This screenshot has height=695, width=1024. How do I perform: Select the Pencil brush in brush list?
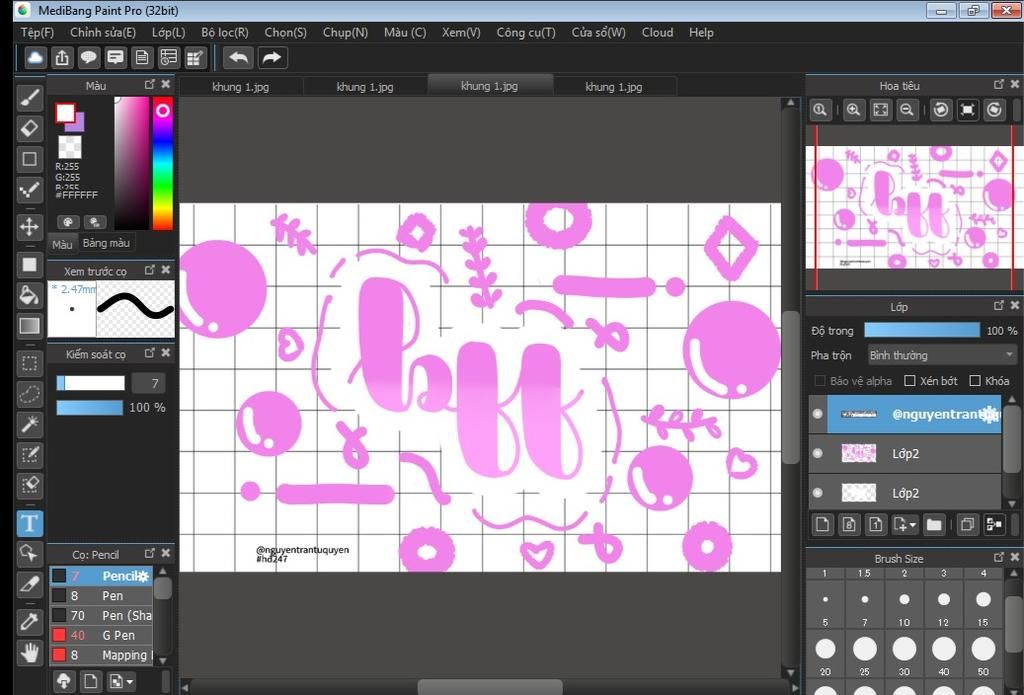pyautogui.click(x=101, y=576)
